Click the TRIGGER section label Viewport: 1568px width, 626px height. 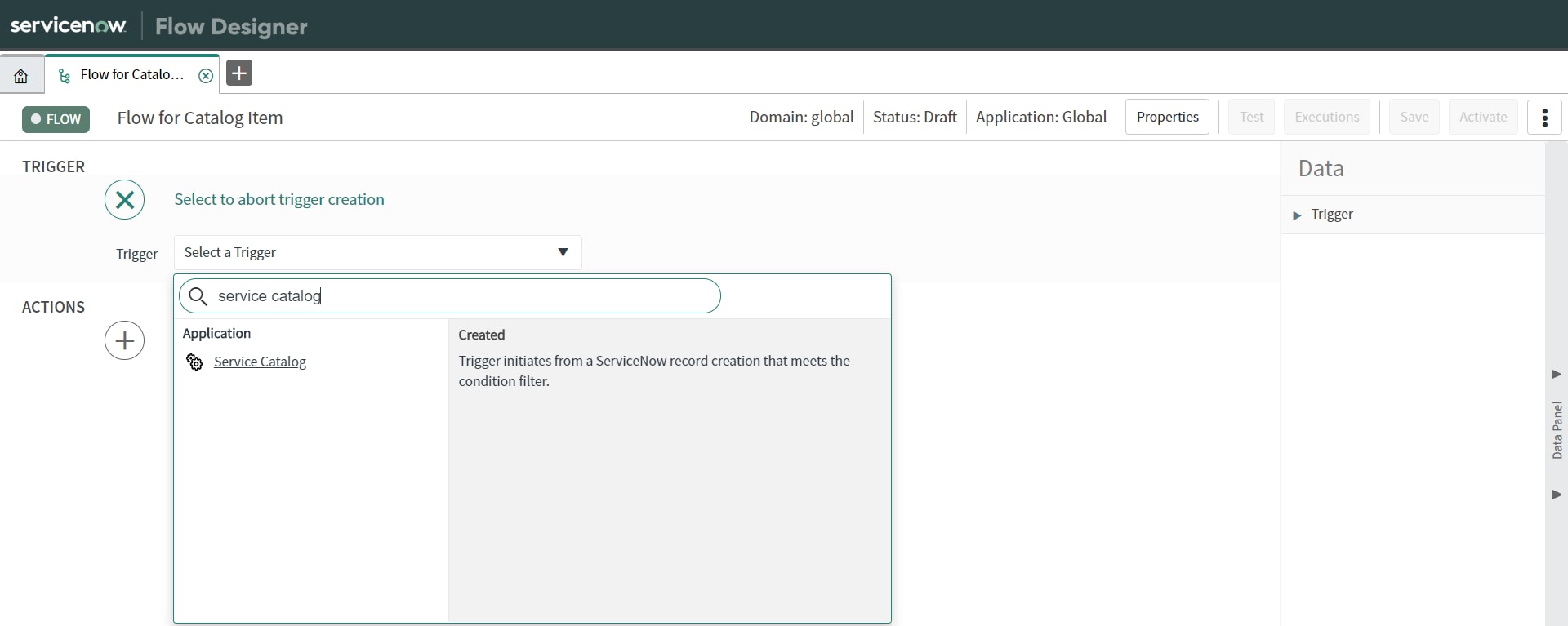pos(53,166)
